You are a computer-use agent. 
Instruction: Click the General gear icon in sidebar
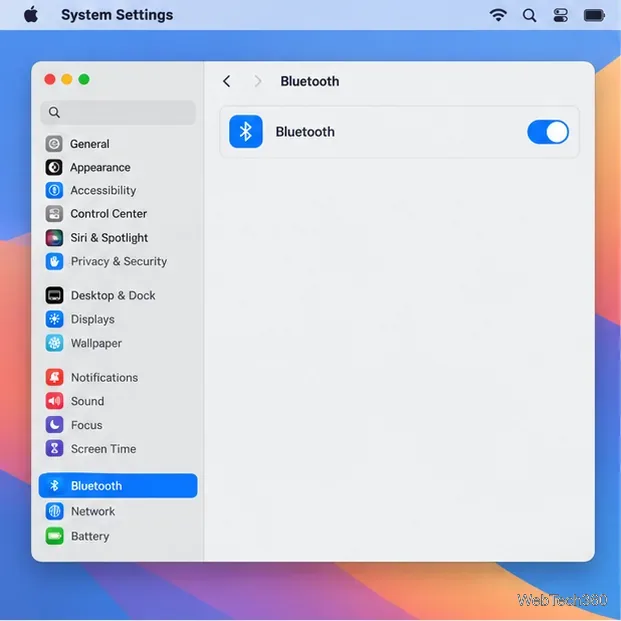(54, 144)
